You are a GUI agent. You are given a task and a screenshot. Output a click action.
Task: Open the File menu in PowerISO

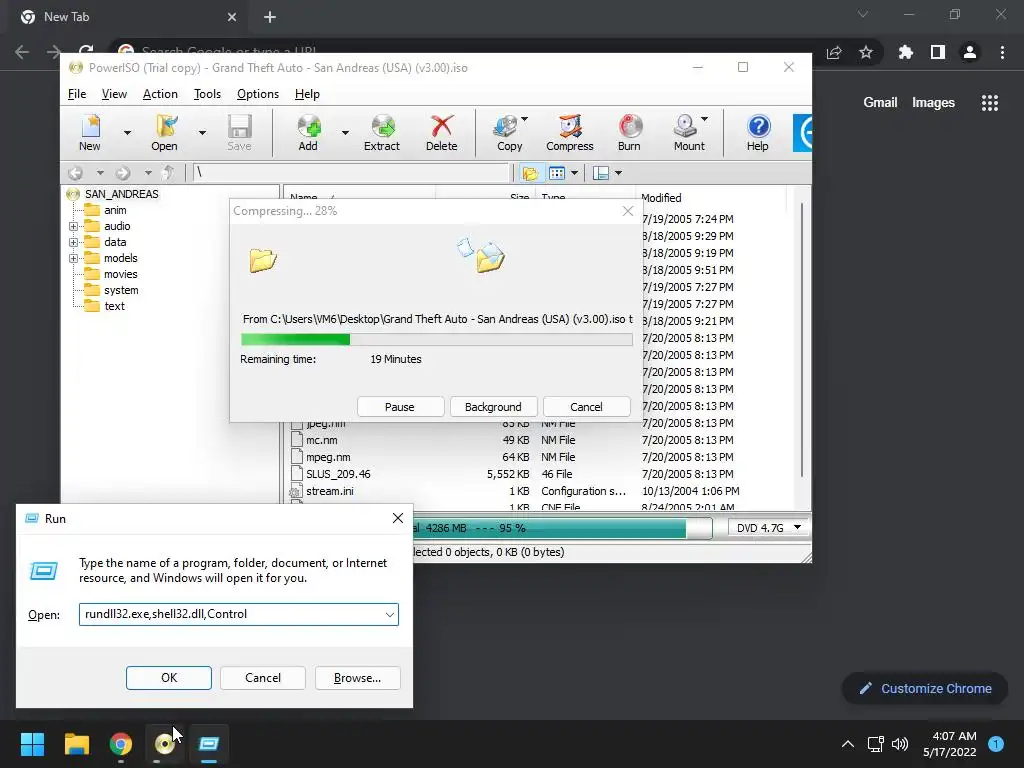pyautogui.click(x=77, y=94)
